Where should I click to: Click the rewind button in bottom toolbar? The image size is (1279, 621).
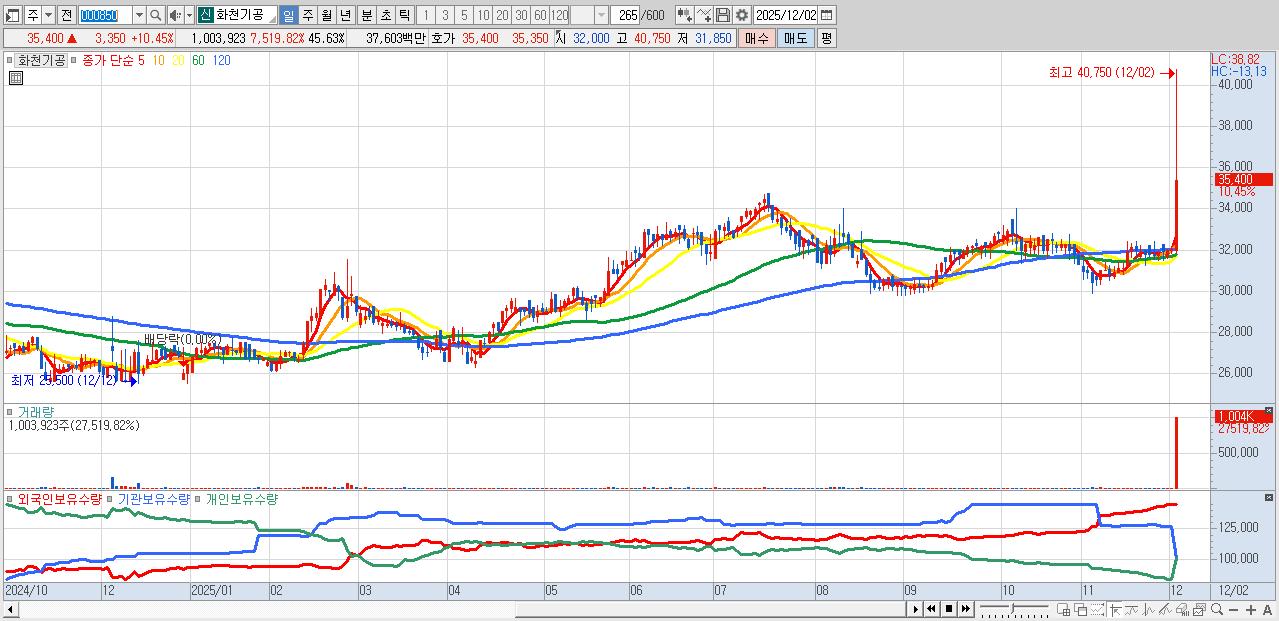coord(931,609)
